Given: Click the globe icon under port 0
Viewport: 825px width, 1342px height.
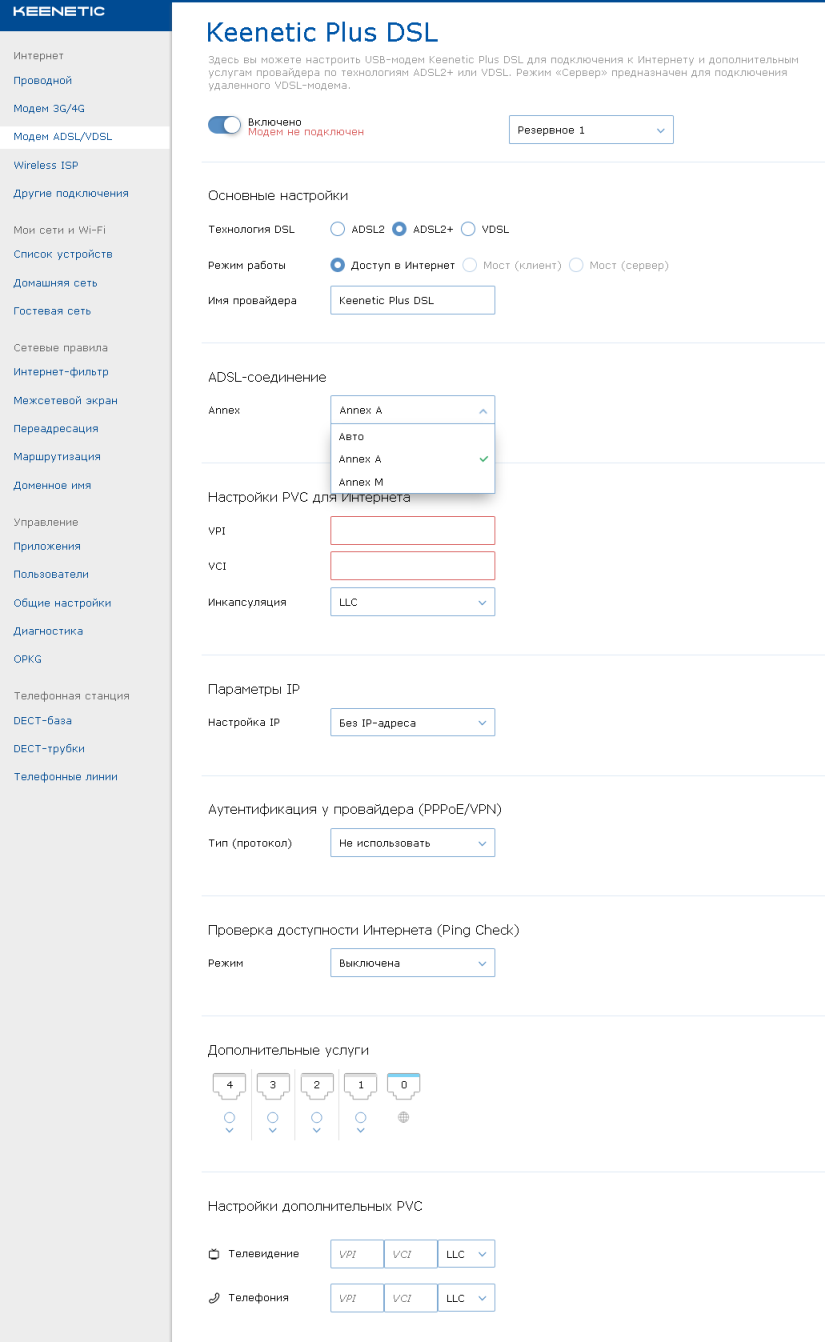Looking at the screenshot, I should [x=404, y=1117].
